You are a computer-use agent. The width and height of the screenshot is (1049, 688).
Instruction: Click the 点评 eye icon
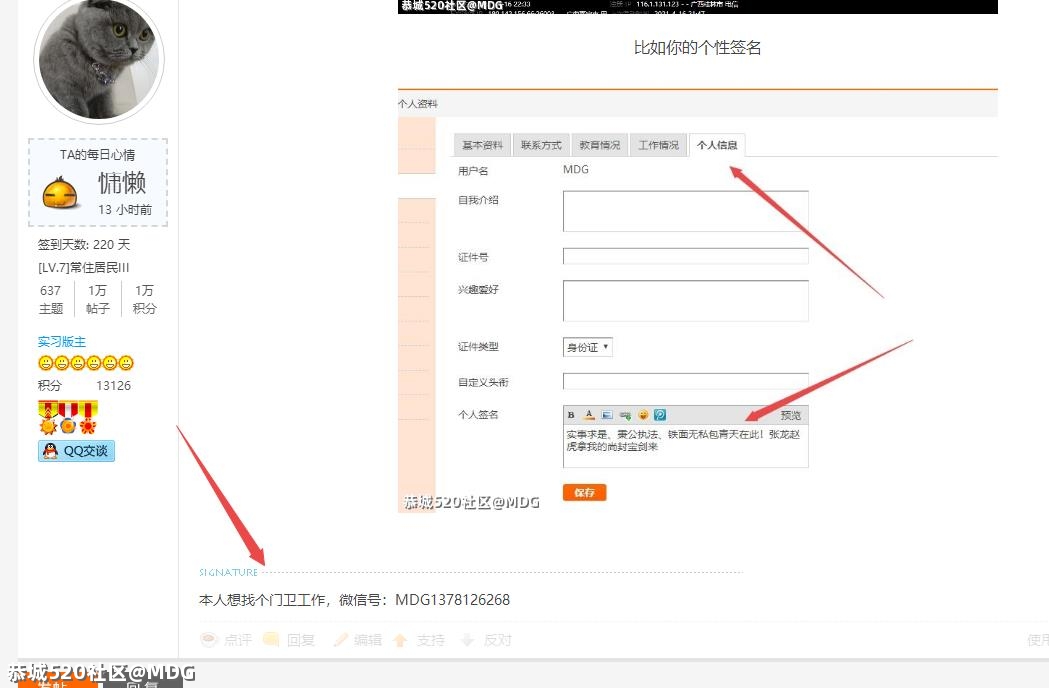point(209,640)
